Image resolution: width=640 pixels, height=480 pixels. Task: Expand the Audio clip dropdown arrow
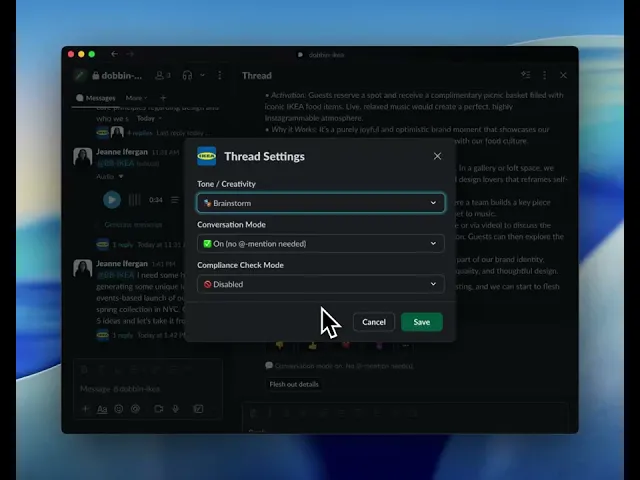click(x=121, y=176)
